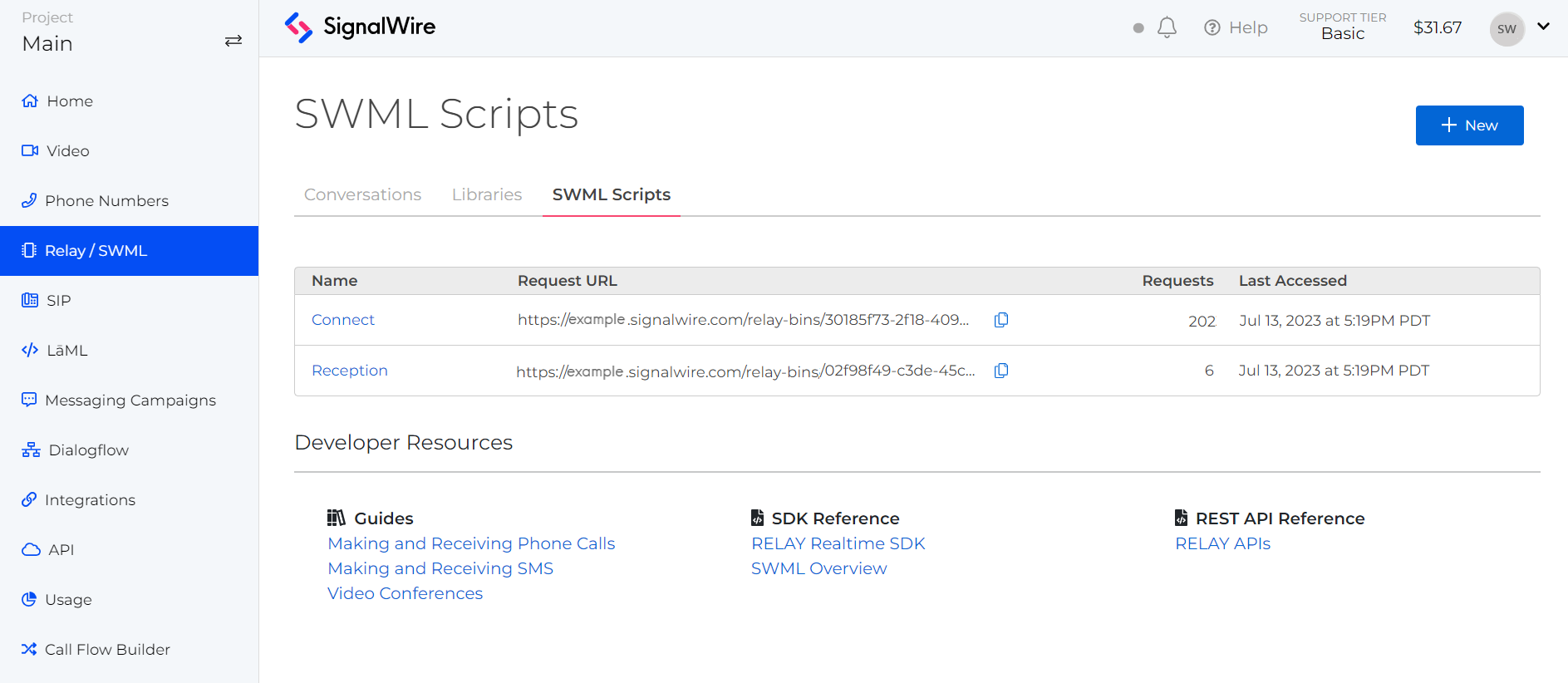Go to Phone Numbers in sidebar
Viewport: 1568px width, 683px height.
coord(106,201)
